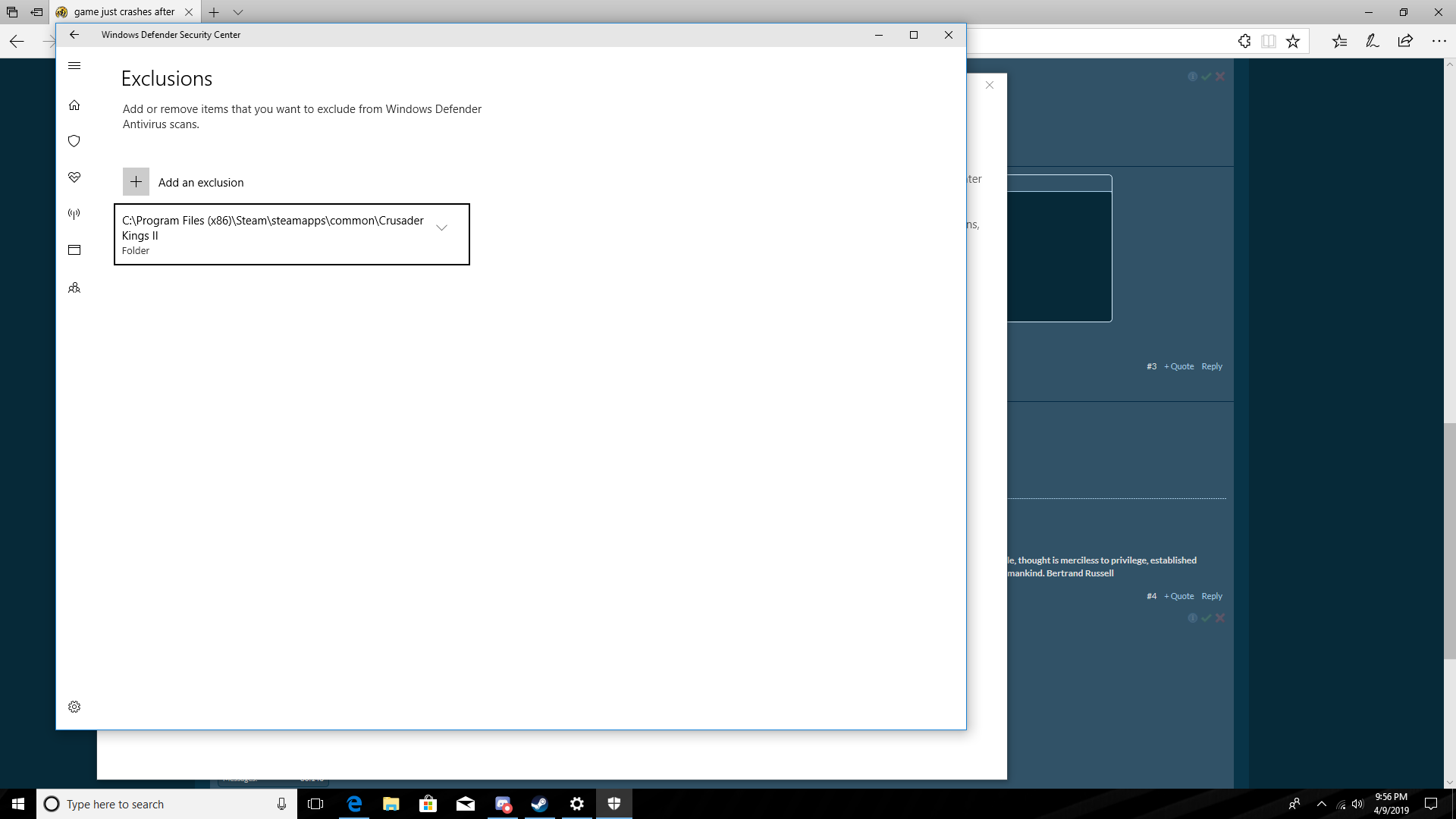Image resolution: width=1456 pixels, height=819 pixels.
Task: Click the +Quote link on post #4
Action: pos(1179,596)
